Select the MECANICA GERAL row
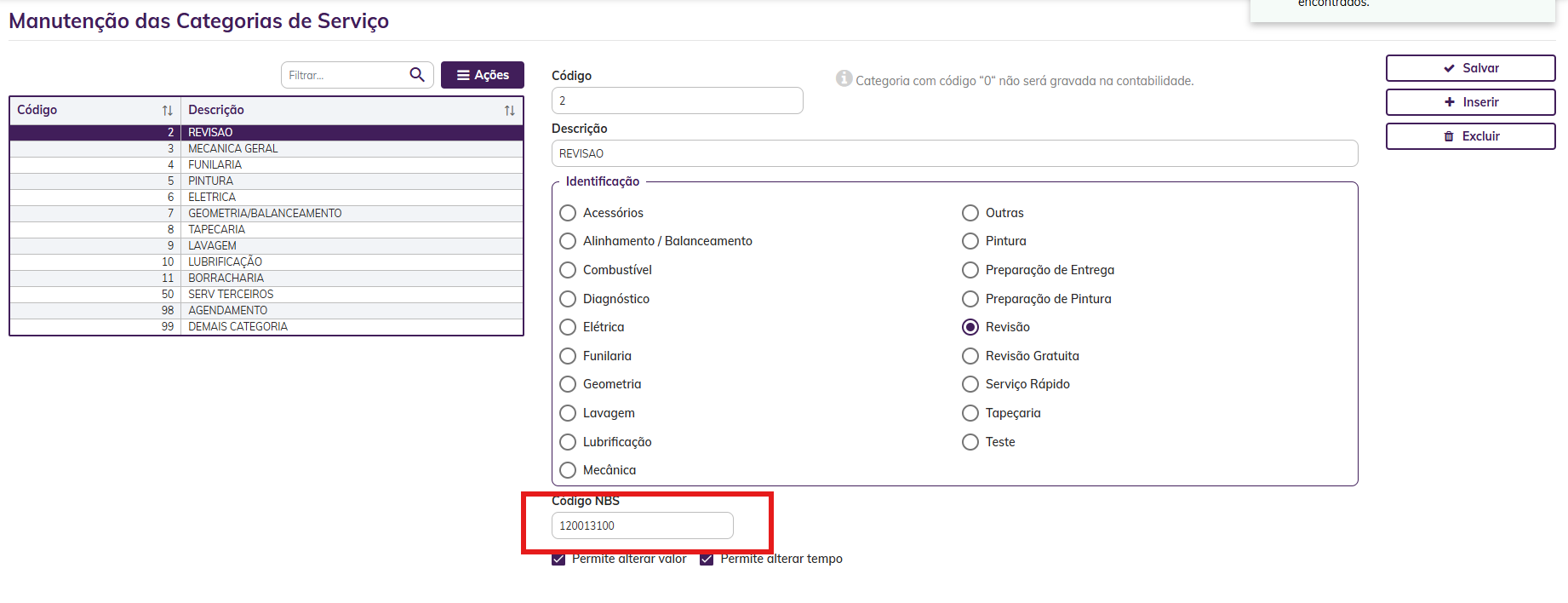This screenshot has width=1568, height=603. point(232,148)
